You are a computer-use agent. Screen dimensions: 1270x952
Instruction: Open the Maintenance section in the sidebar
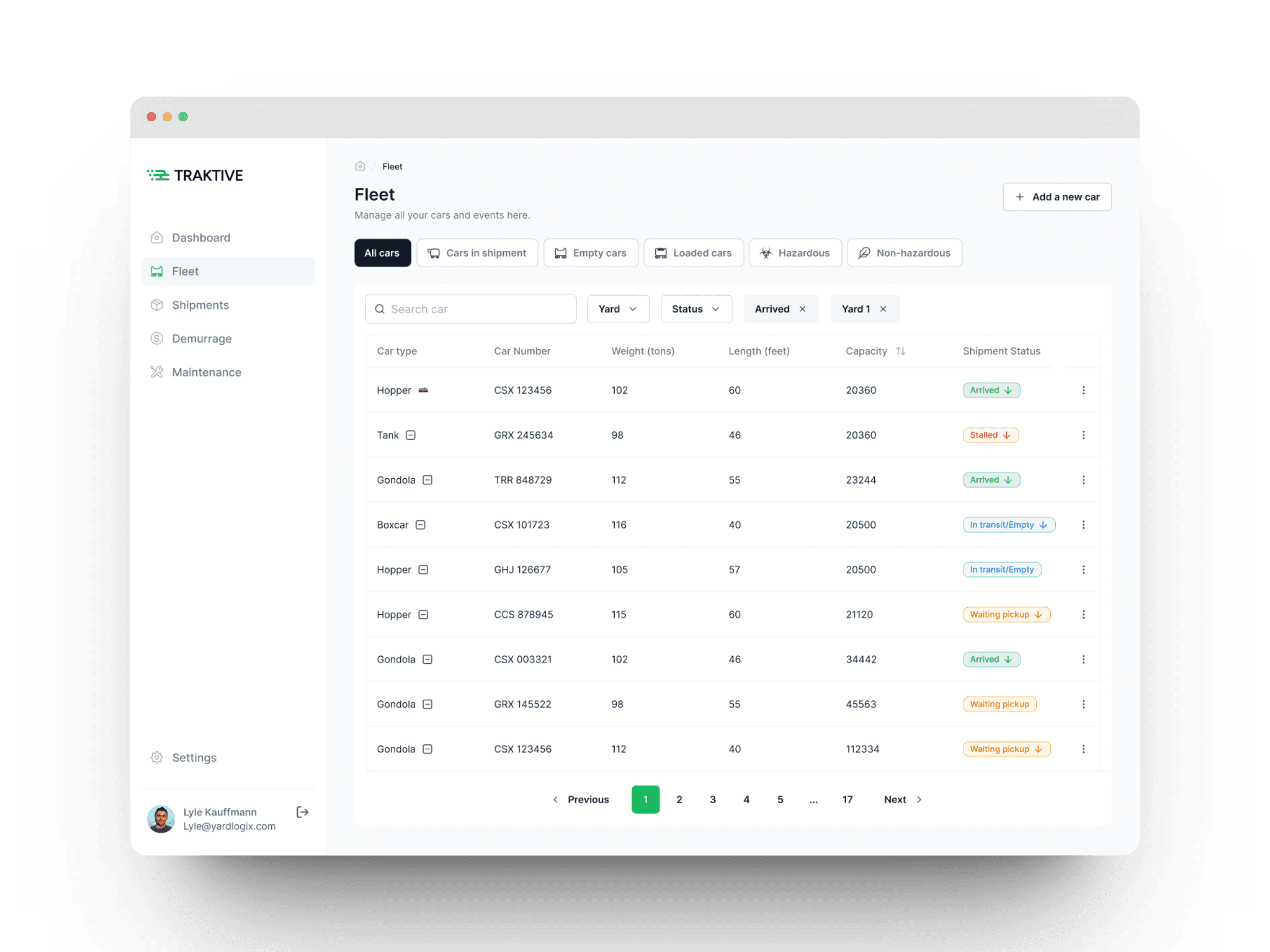click(206, 372)
